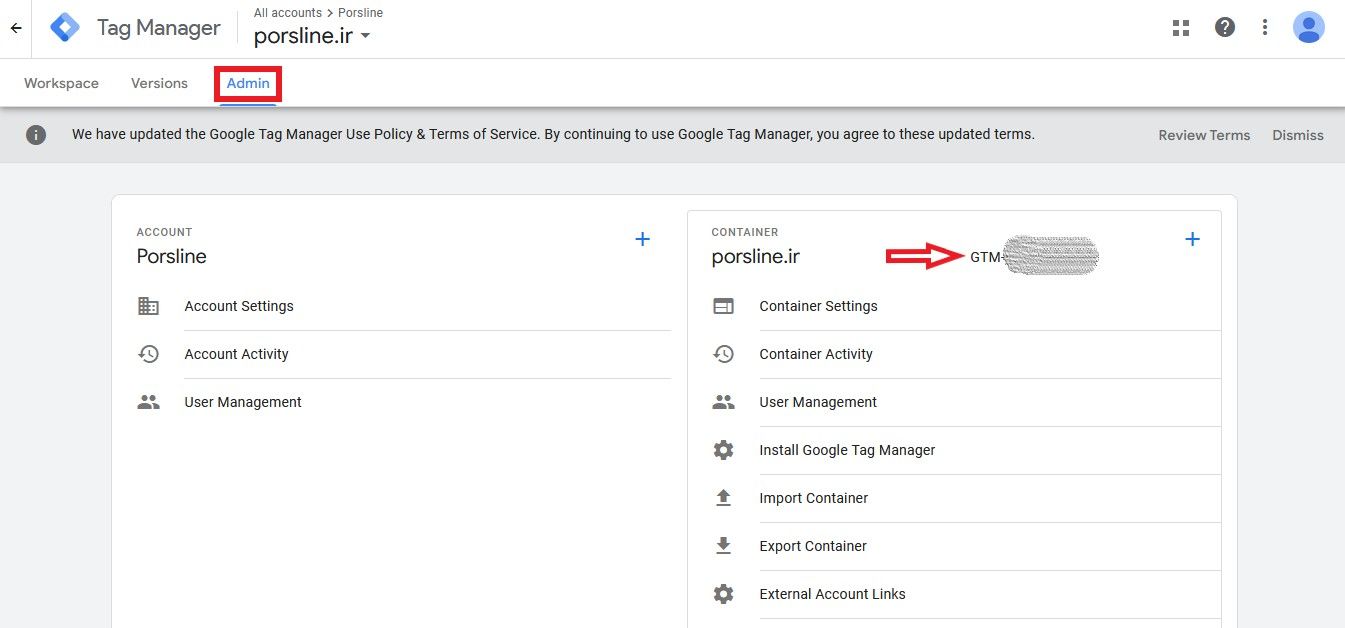Image resolution: width=1345 pixels, height=628 pixels.
Task: Click the Account Activity history icon
Action: 148,354
